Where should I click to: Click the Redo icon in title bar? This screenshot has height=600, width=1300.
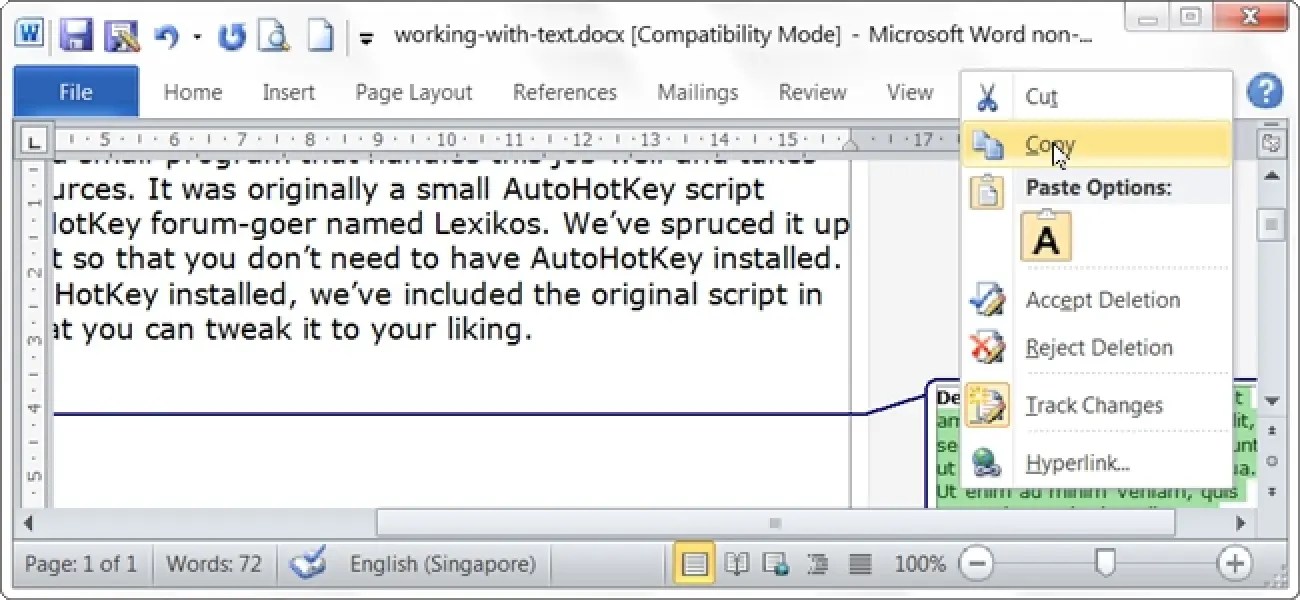point(231,37)
